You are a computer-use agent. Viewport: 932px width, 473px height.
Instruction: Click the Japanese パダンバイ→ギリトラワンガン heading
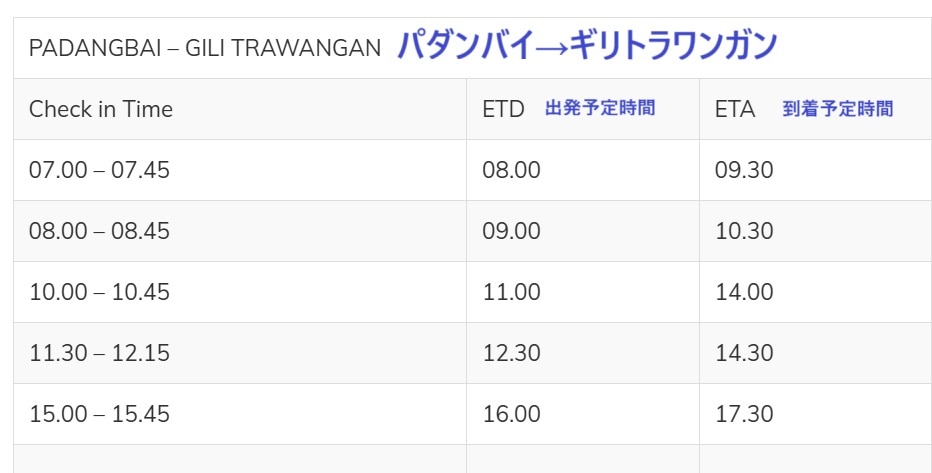coord(586,46)
